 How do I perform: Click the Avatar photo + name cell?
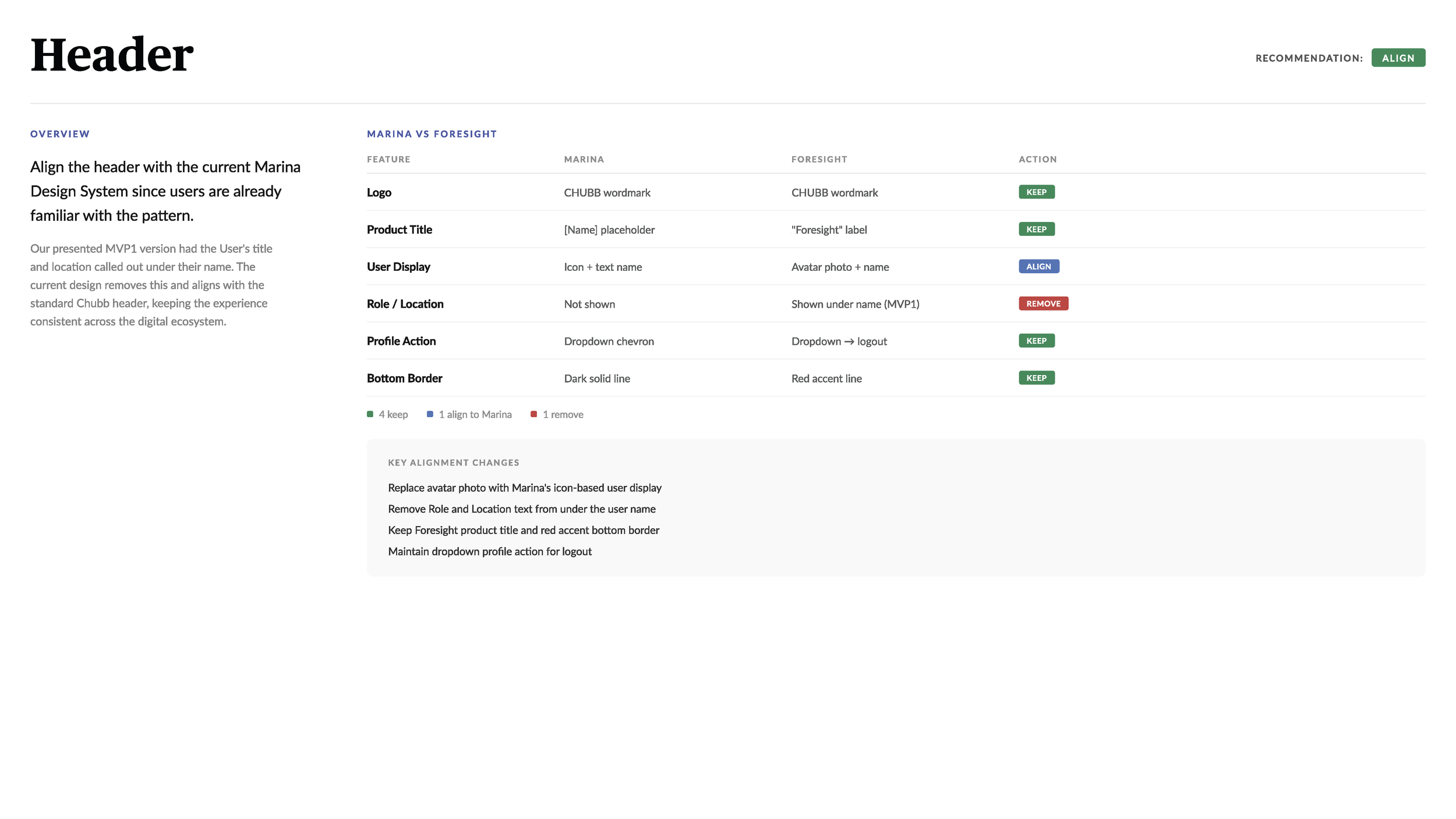tap(840, 267)
